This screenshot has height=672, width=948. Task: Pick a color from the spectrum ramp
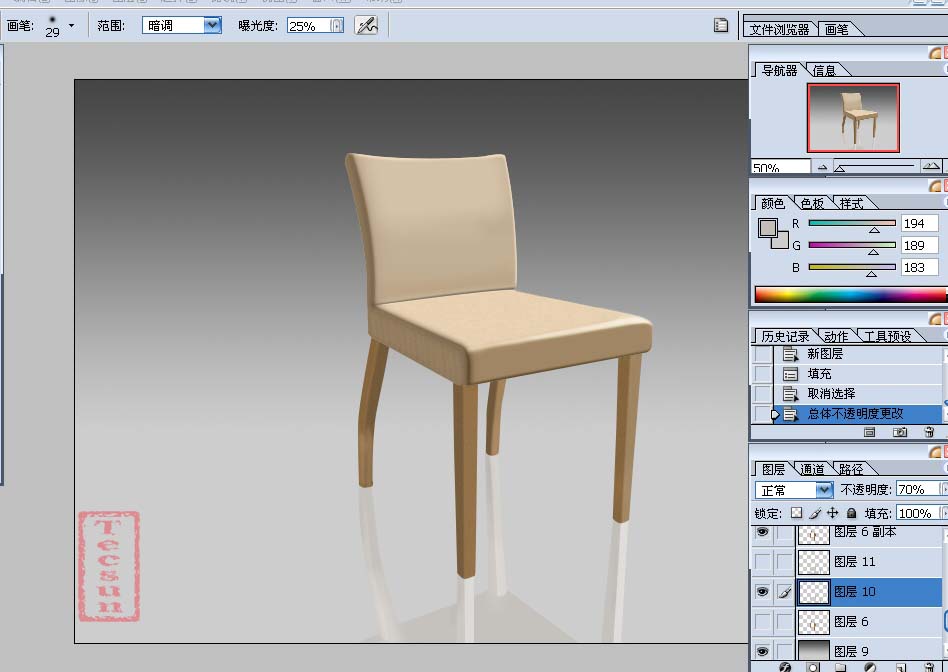click(851, 295)
